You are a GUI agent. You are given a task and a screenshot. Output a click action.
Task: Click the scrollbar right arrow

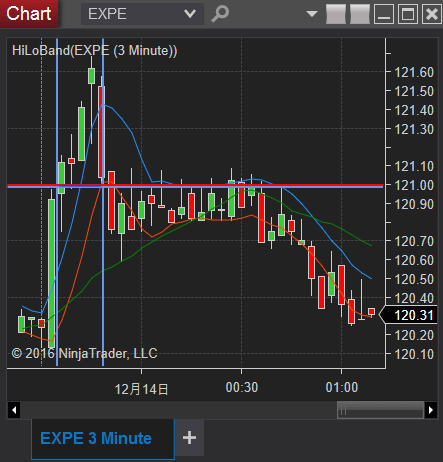click(431, 410)
